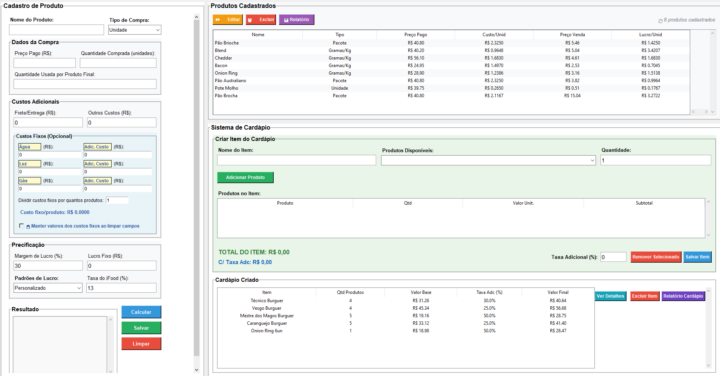Select the Pão Brioche product row
This screenshot has width=720, height=376.
(451, 43)
